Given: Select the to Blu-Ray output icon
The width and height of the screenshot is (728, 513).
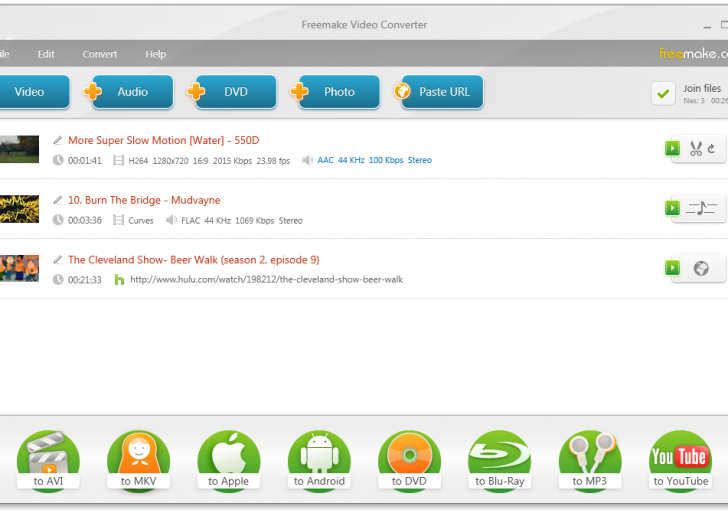Looking at the screenshot, I should coord(500,461).
